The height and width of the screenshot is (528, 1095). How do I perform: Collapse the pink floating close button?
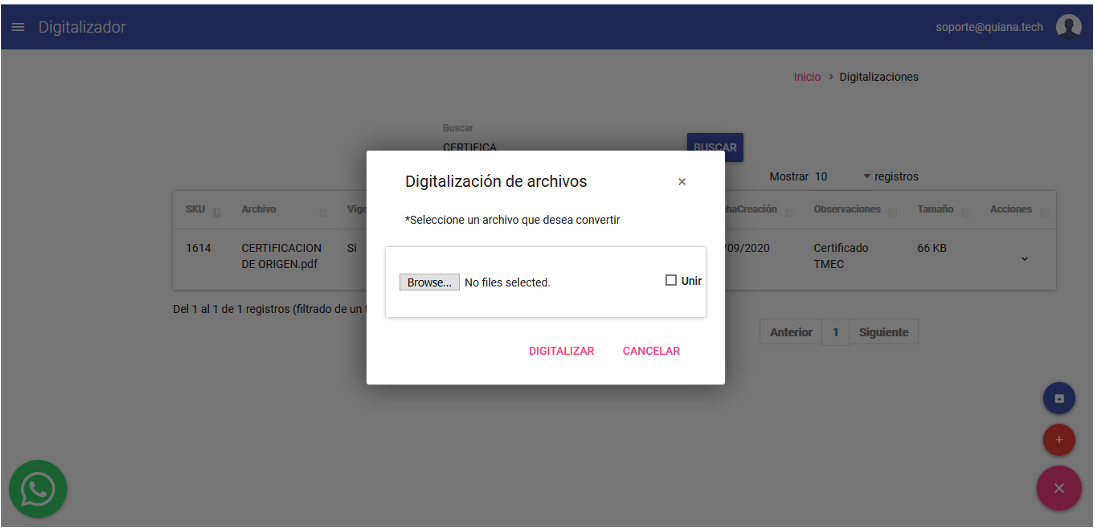coord(1059,487)
